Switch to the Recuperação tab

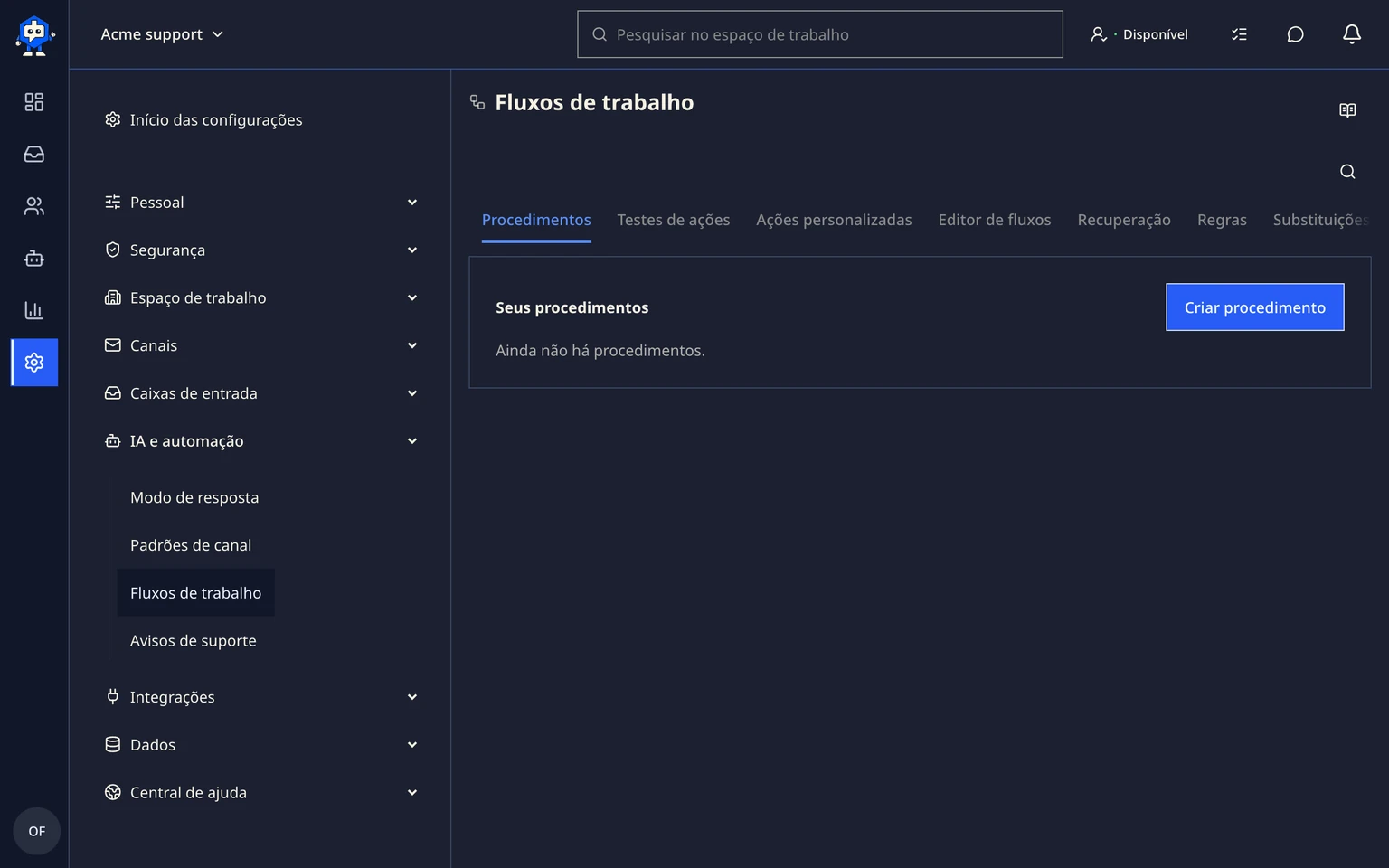(1124, 220)
